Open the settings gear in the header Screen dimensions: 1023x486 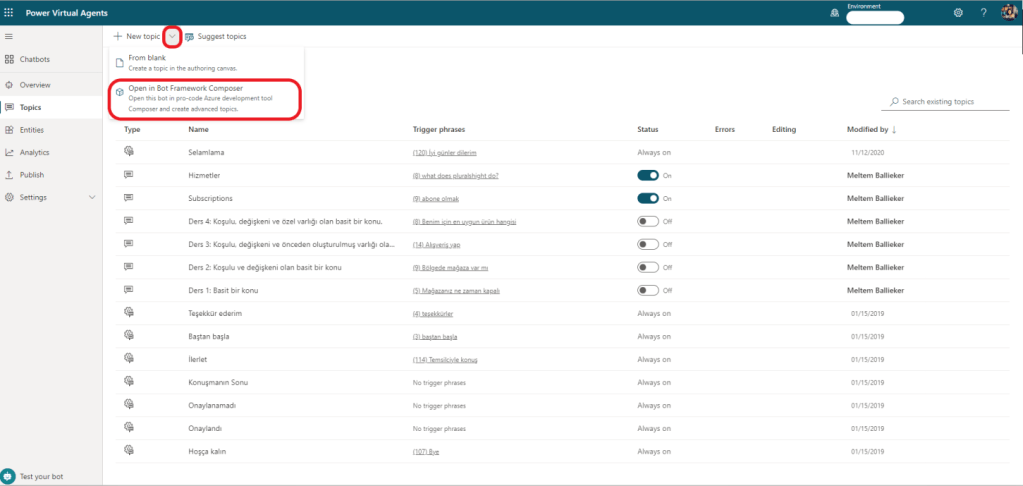pos(958,13)
